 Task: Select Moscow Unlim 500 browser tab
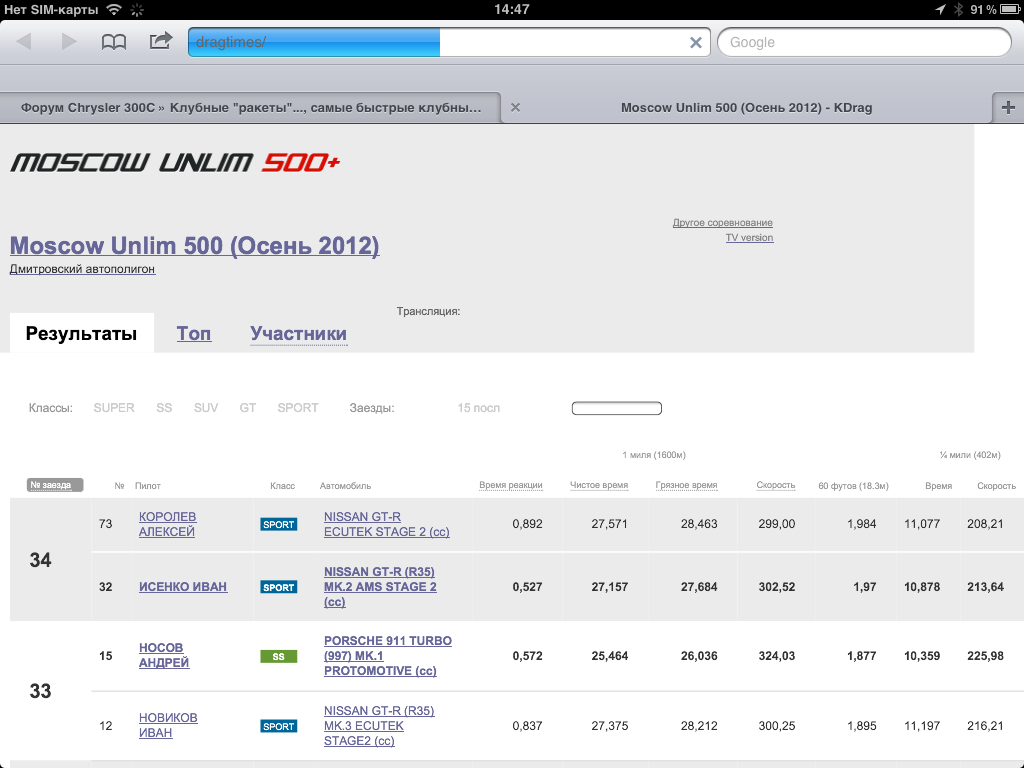(x=746, y=108)
